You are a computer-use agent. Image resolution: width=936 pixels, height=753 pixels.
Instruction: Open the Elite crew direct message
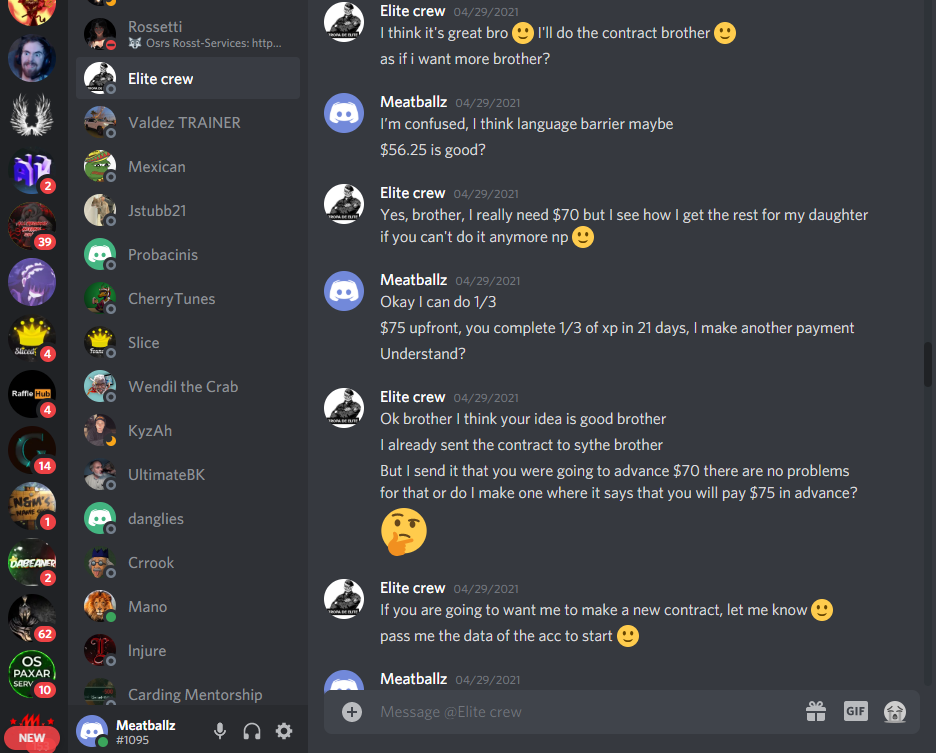pyautogui.click(x=187, y=78)
